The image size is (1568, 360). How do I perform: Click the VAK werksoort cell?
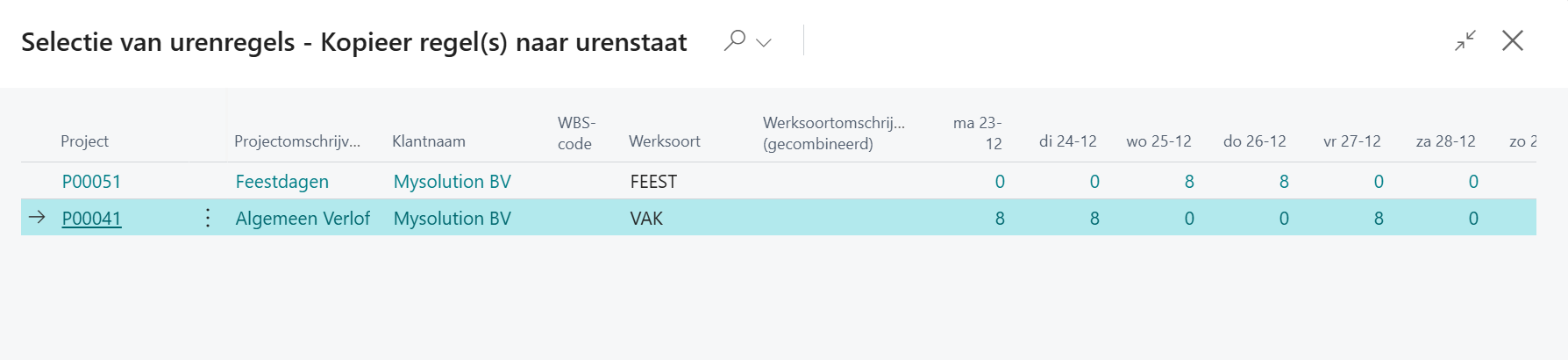(646, 219)
